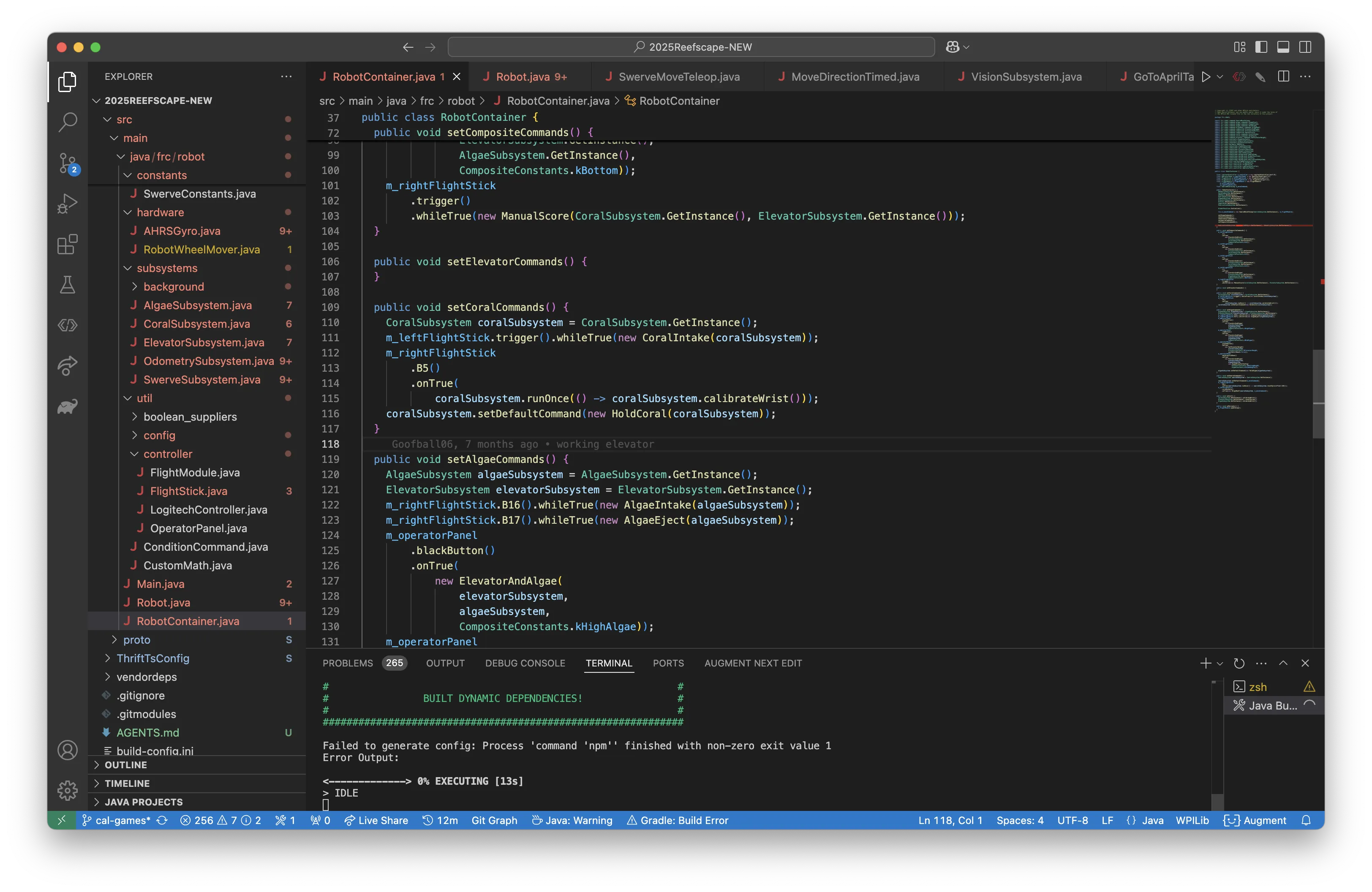Open the Run and Debug view
Image resolution: width=1372 pixels, height=892 pixels.
tap(68, 203)
